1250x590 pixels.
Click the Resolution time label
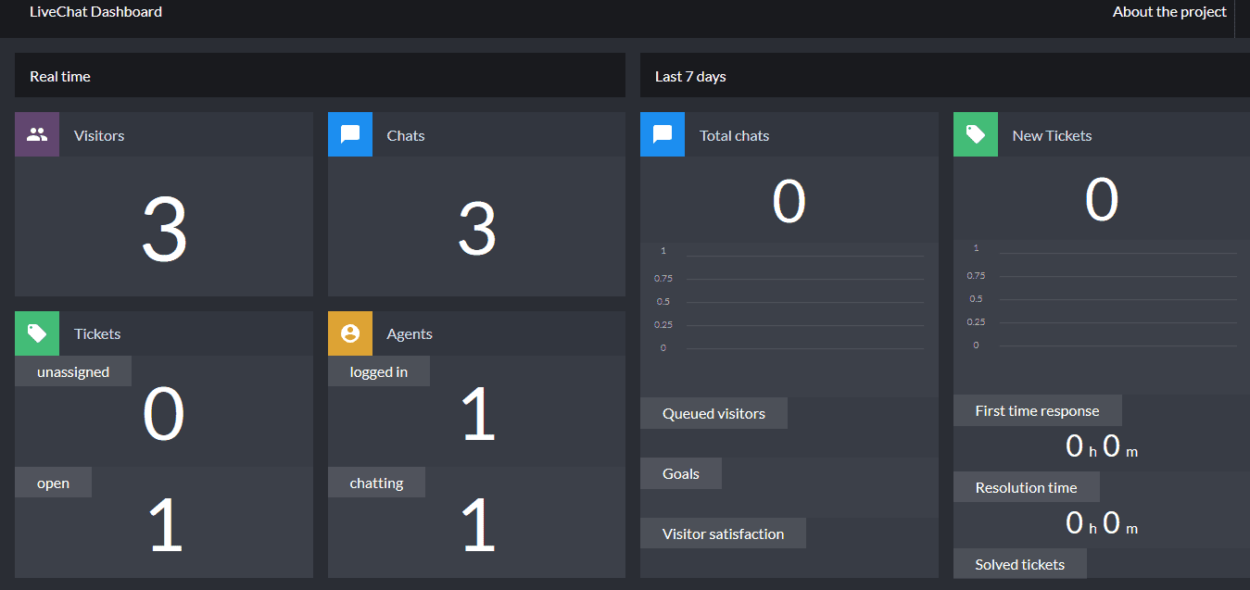pos(1026,487)
